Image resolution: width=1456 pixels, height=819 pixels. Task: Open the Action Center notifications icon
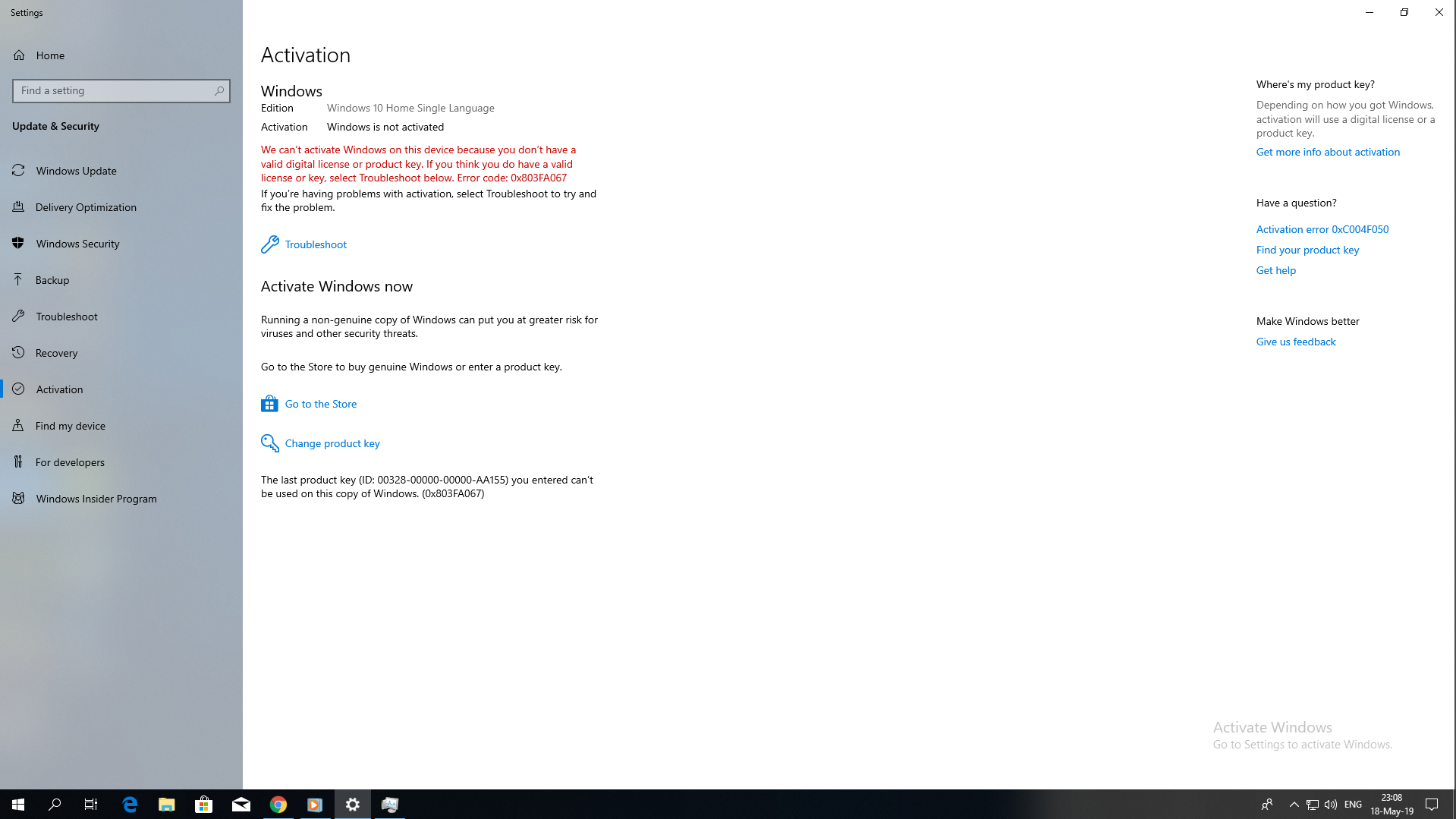(1432, 805)
